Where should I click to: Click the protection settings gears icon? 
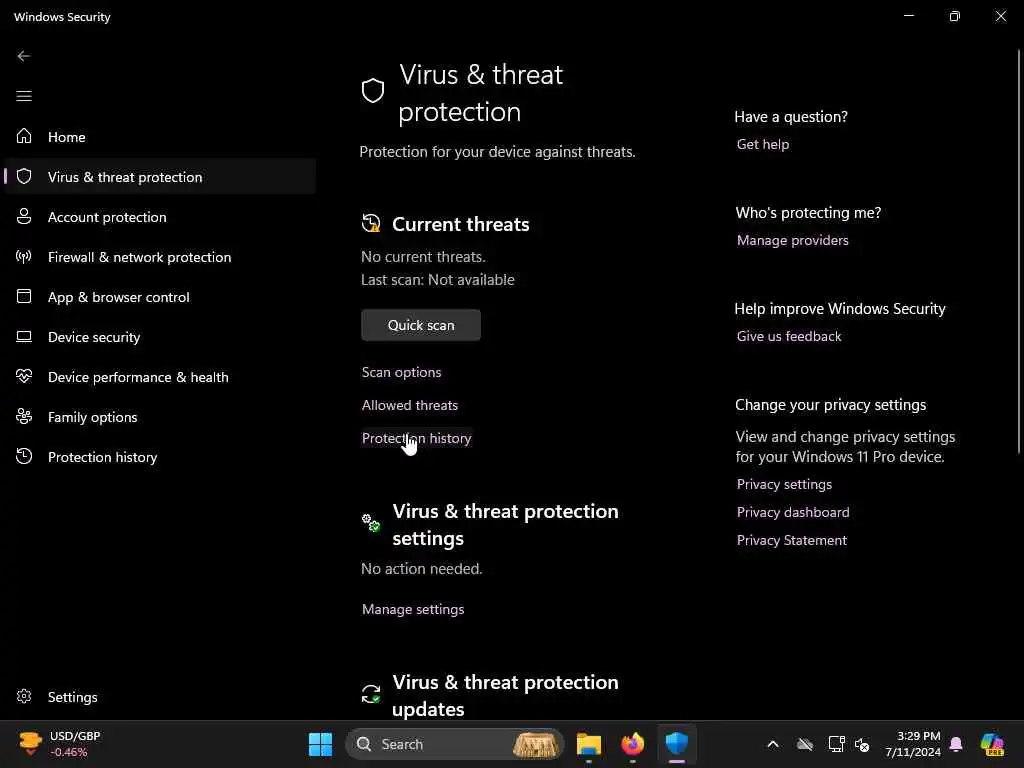371,522
